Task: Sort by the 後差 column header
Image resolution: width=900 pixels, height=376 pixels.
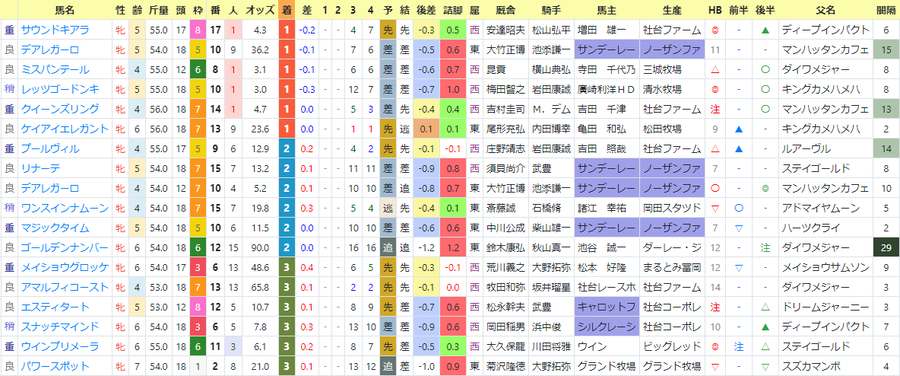Action: 426,10
